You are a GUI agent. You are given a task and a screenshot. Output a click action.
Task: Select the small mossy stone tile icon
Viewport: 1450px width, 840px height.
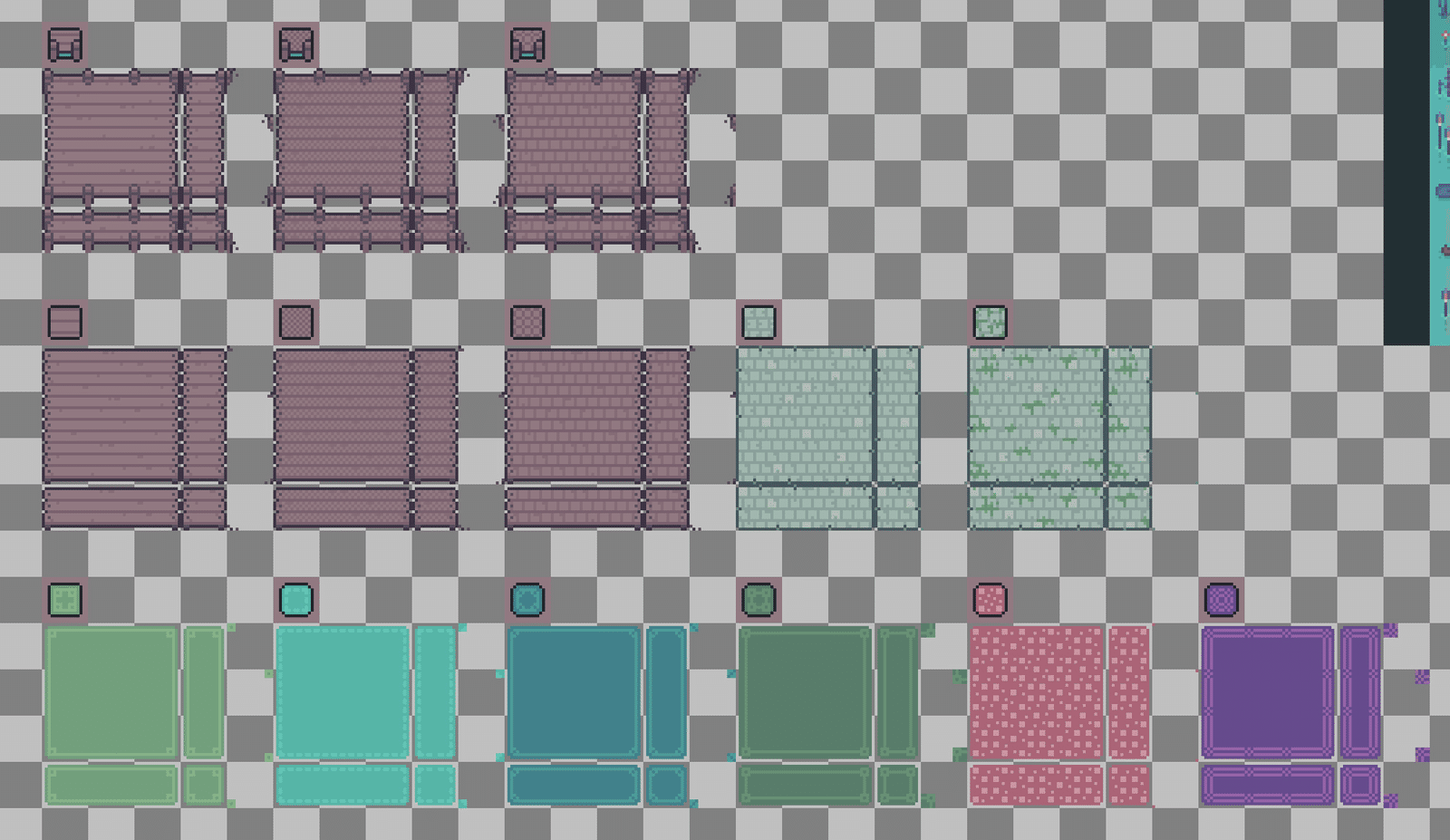(990, 323)
